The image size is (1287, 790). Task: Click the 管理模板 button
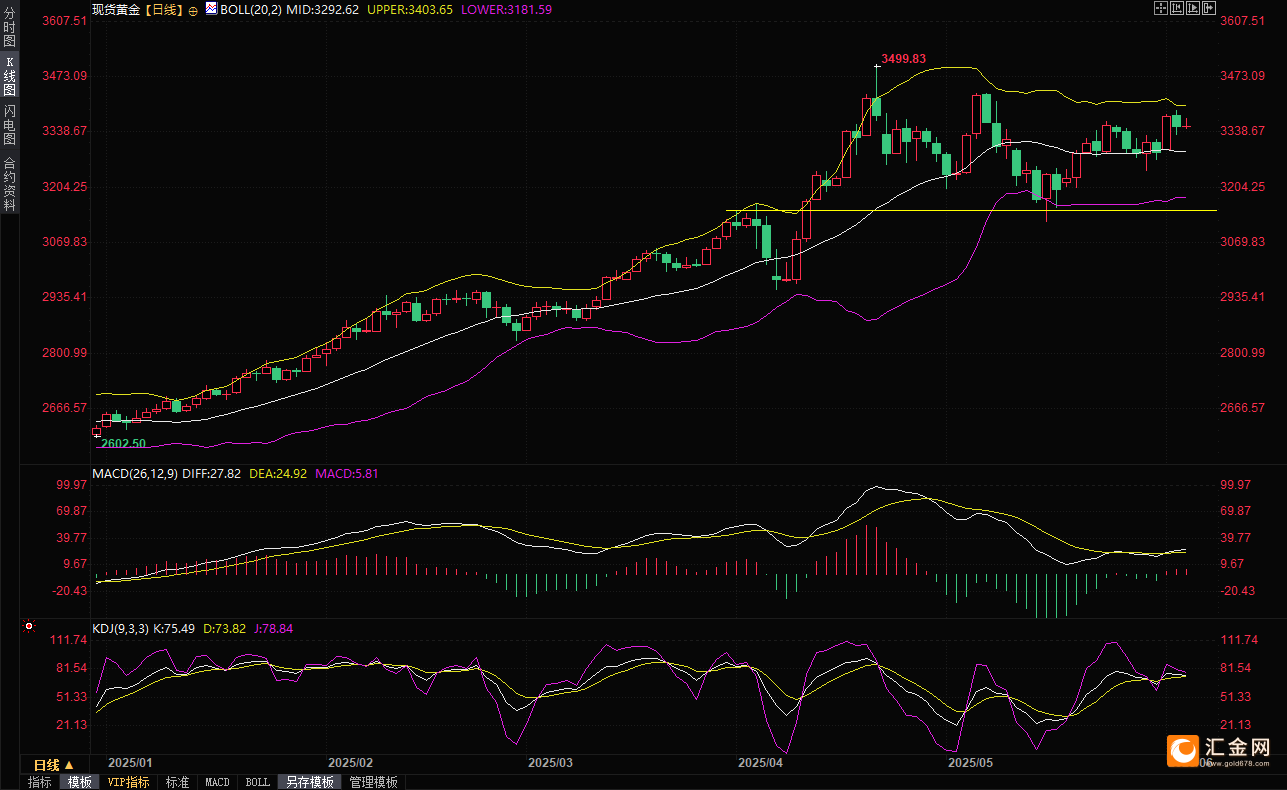pyautogui.click(x=373, y=782)
